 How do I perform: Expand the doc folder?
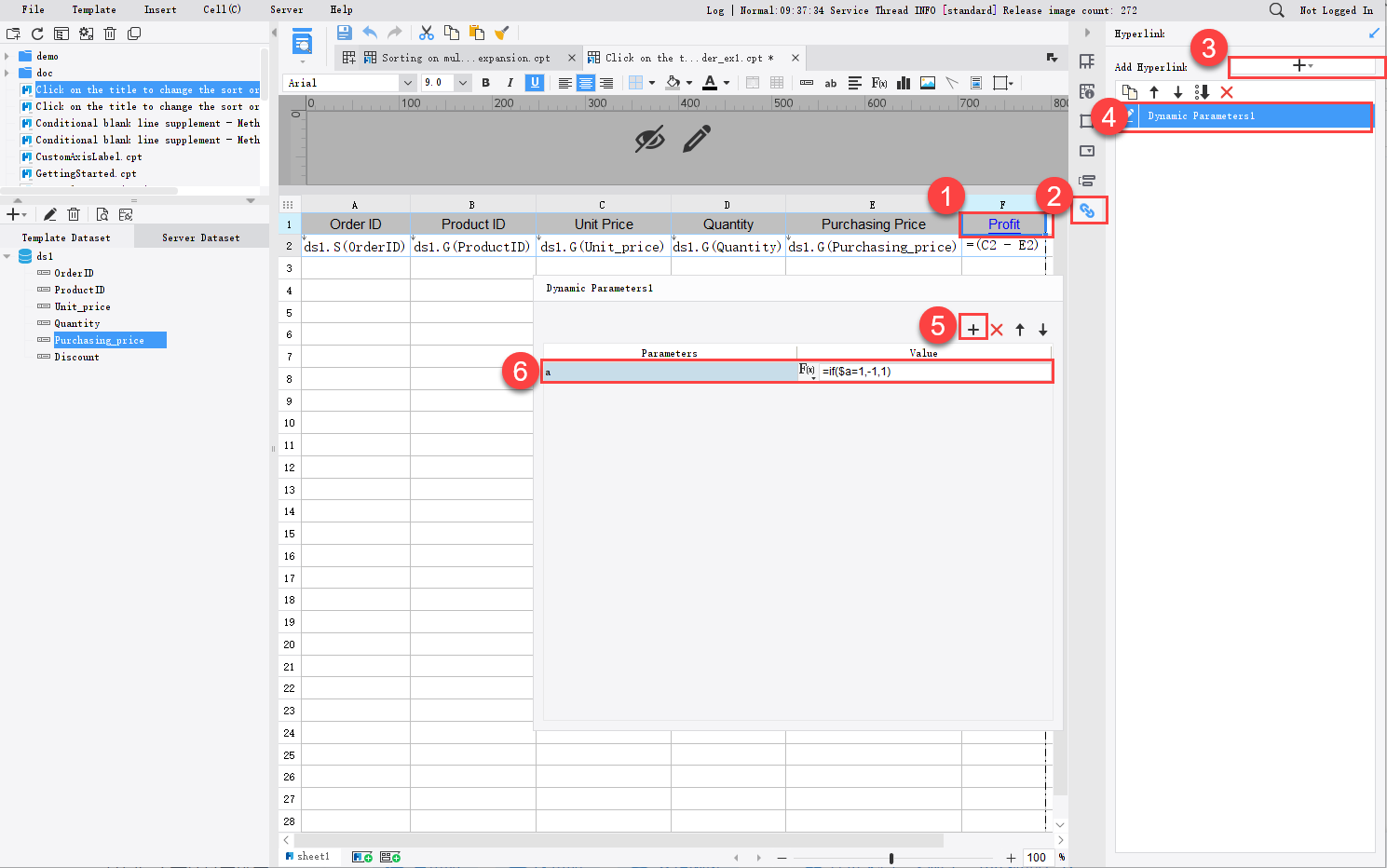[7, 73]
